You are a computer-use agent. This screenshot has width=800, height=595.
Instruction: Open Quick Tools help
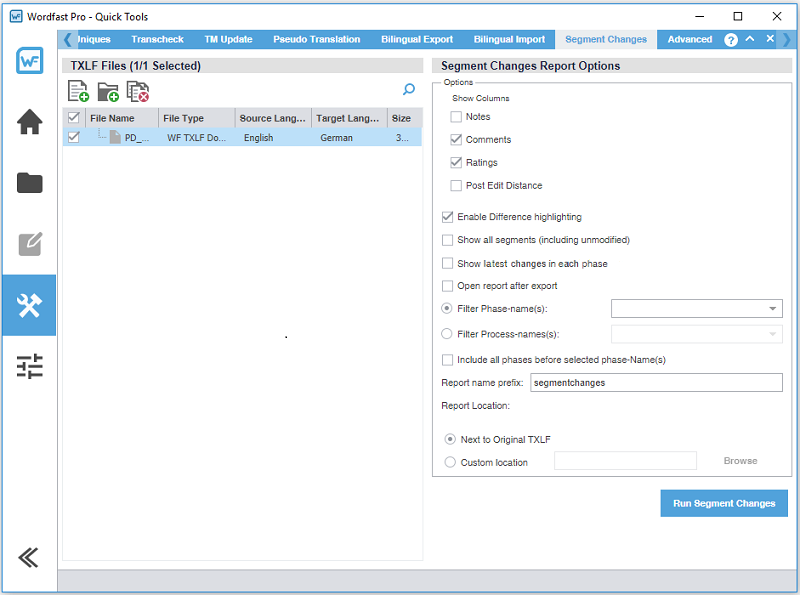730,39
